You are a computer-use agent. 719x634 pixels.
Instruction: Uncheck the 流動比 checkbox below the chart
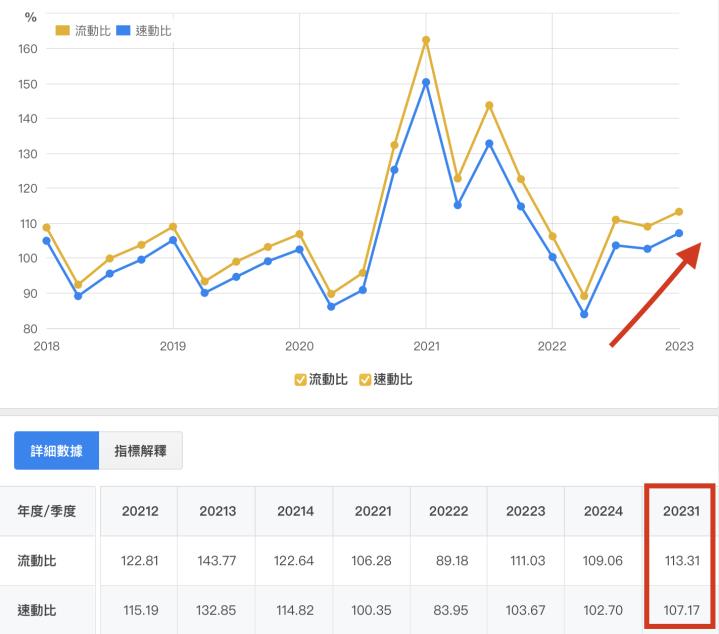(x=301, y=379)
